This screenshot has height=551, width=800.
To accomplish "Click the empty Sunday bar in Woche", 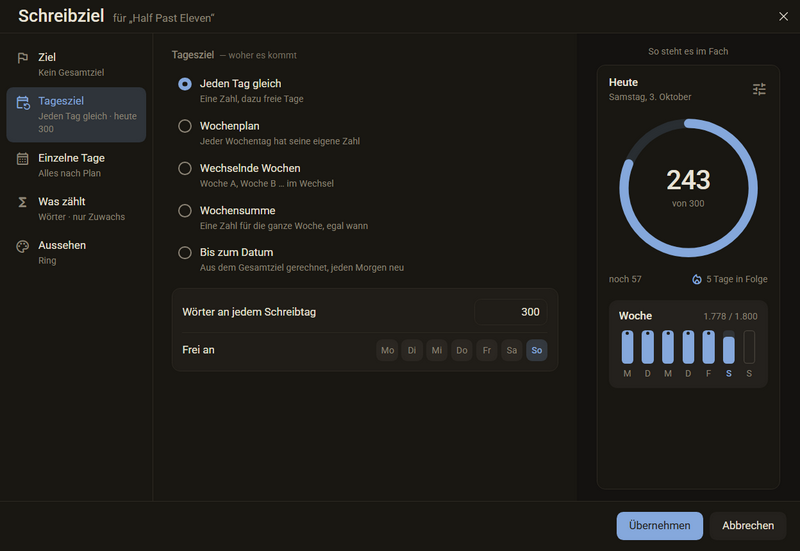I will pos(749,347).
